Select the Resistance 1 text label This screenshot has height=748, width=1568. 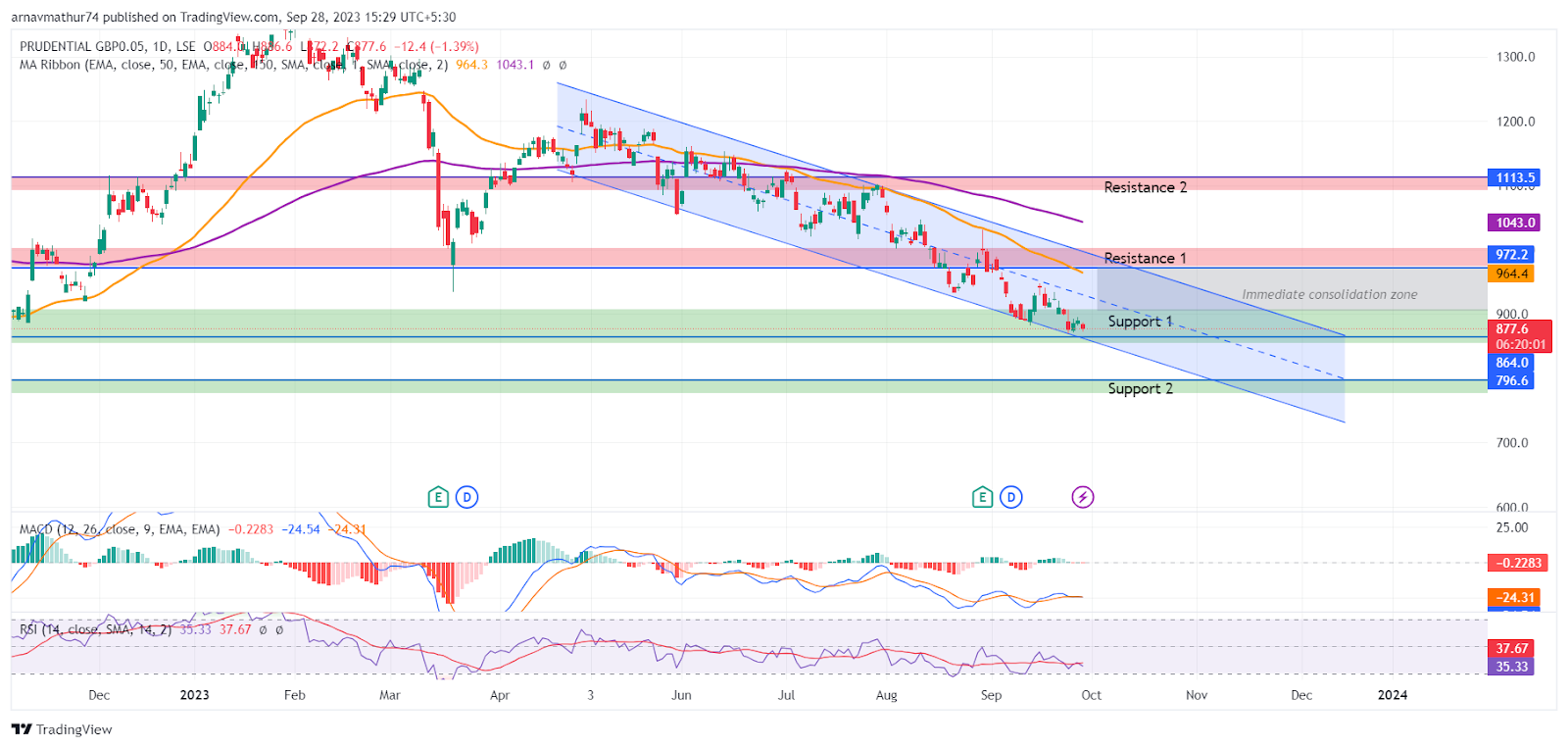click(1145, 258)
